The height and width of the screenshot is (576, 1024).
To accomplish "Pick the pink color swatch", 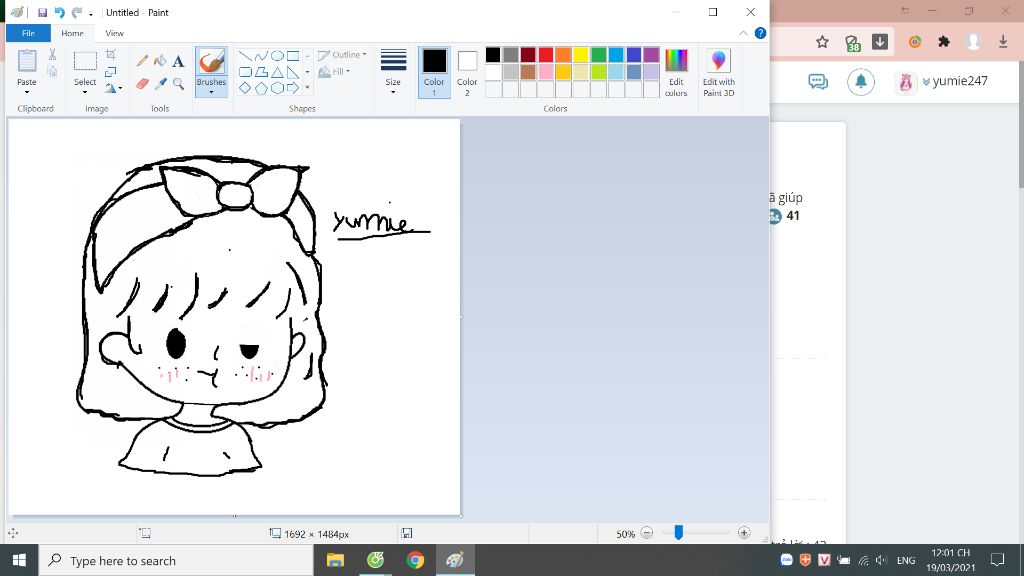I will click(545, 72).
